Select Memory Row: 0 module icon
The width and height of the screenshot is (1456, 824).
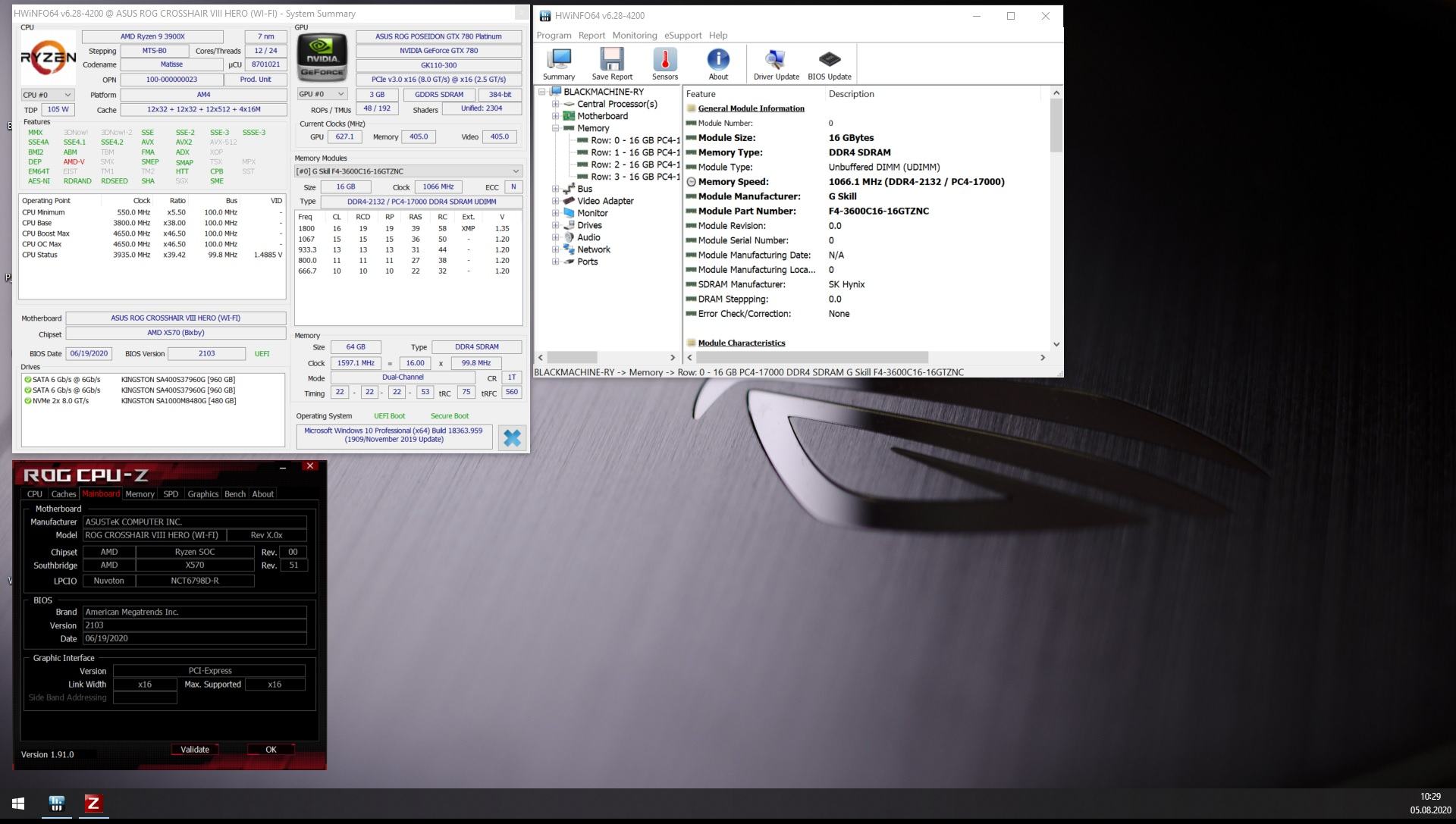(x=582, y=140)
